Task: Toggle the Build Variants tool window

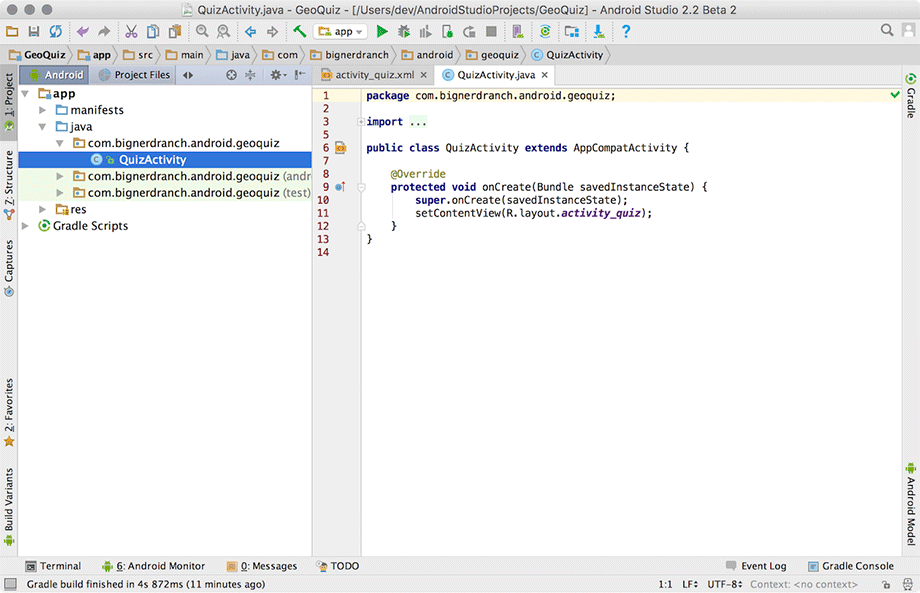Action: (x=9, y=506)
